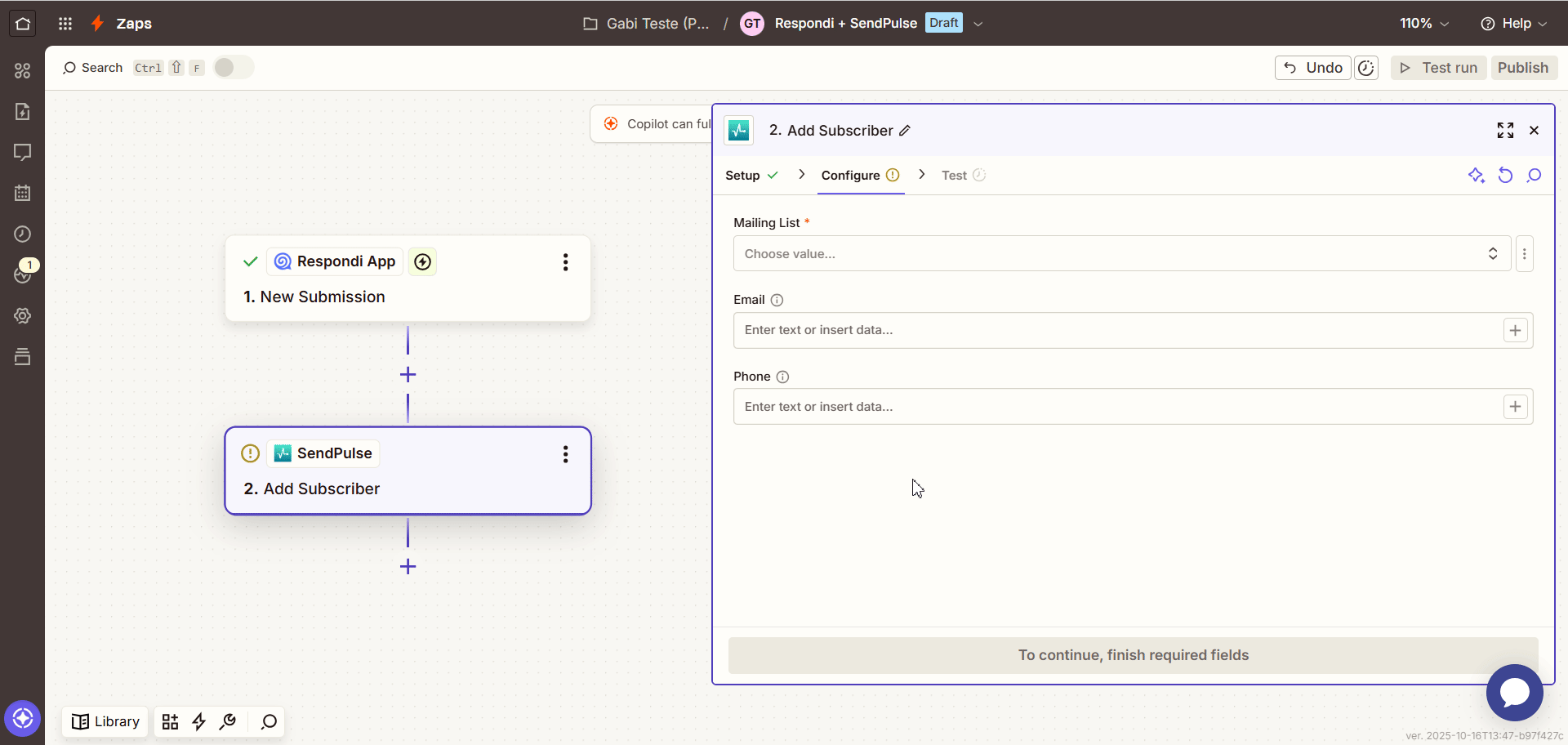Click the grid-plus icon in the bottom toolbar
Viewport: 1568px width, 745px height.
[170, 722]
